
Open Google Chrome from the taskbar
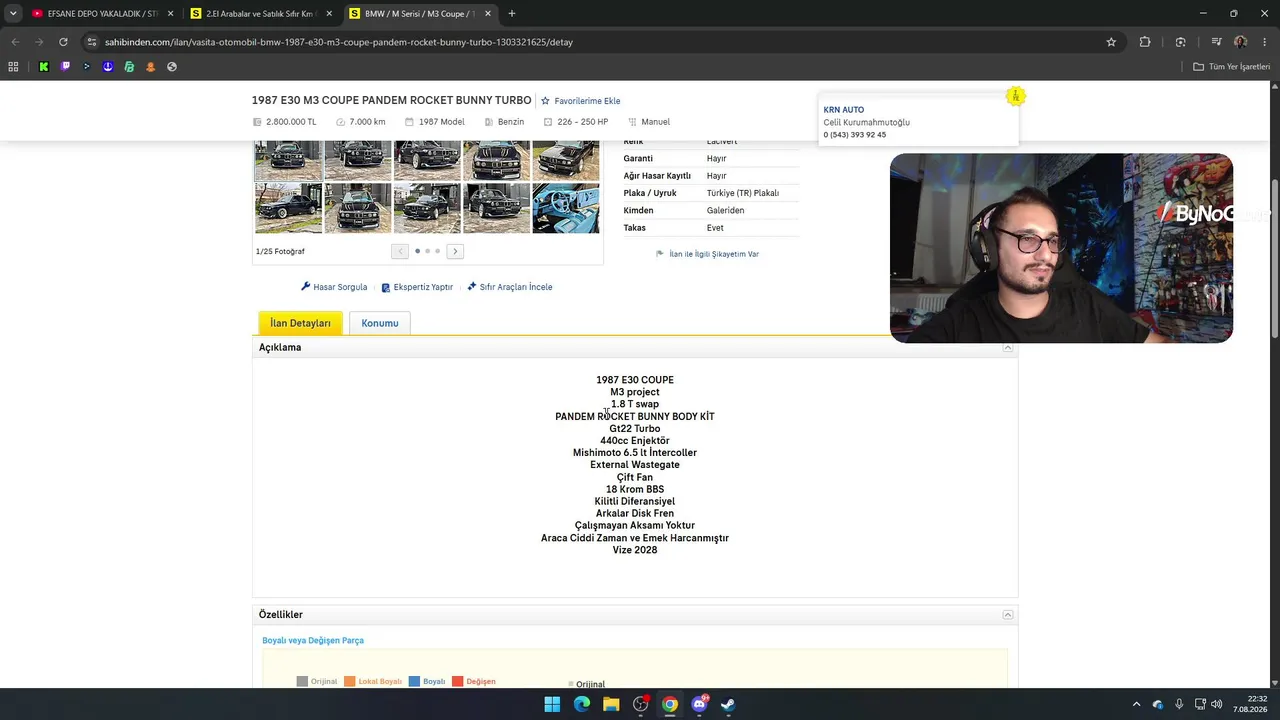(670, 704)
